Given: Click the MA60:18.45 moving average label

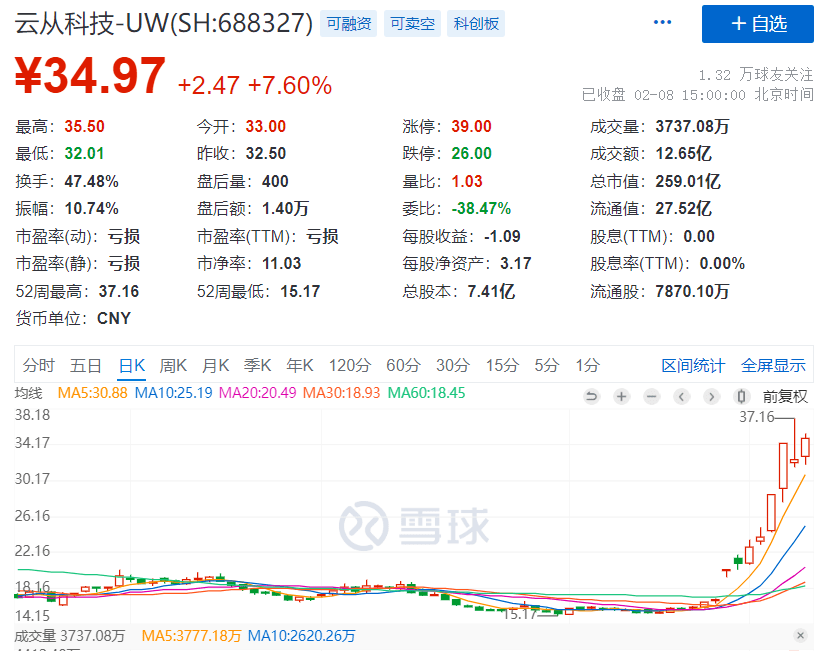Looking at the screenshot, I should coord(427,393).
